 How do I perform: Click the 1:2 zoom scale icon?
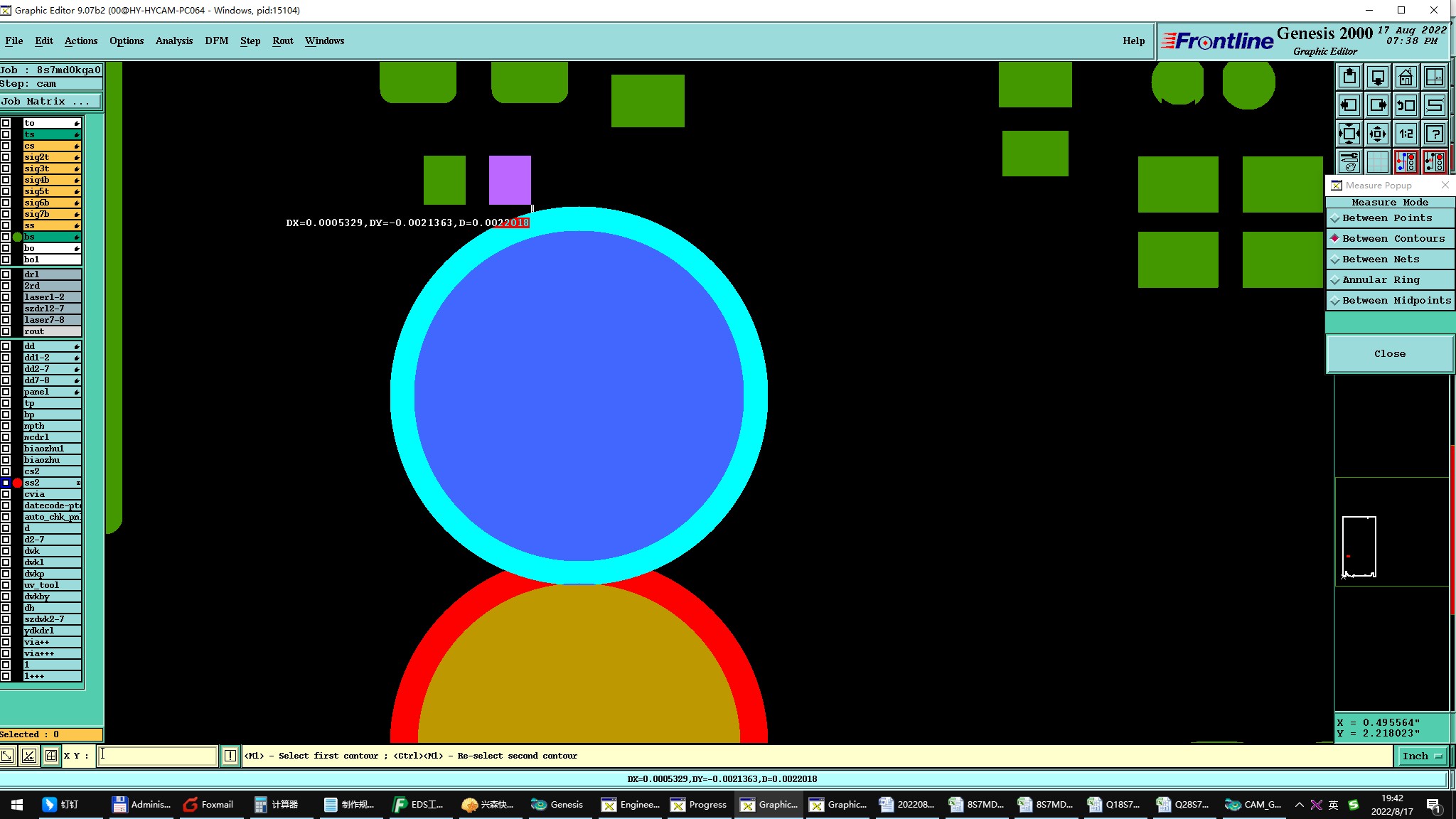tap(1406, 134)
